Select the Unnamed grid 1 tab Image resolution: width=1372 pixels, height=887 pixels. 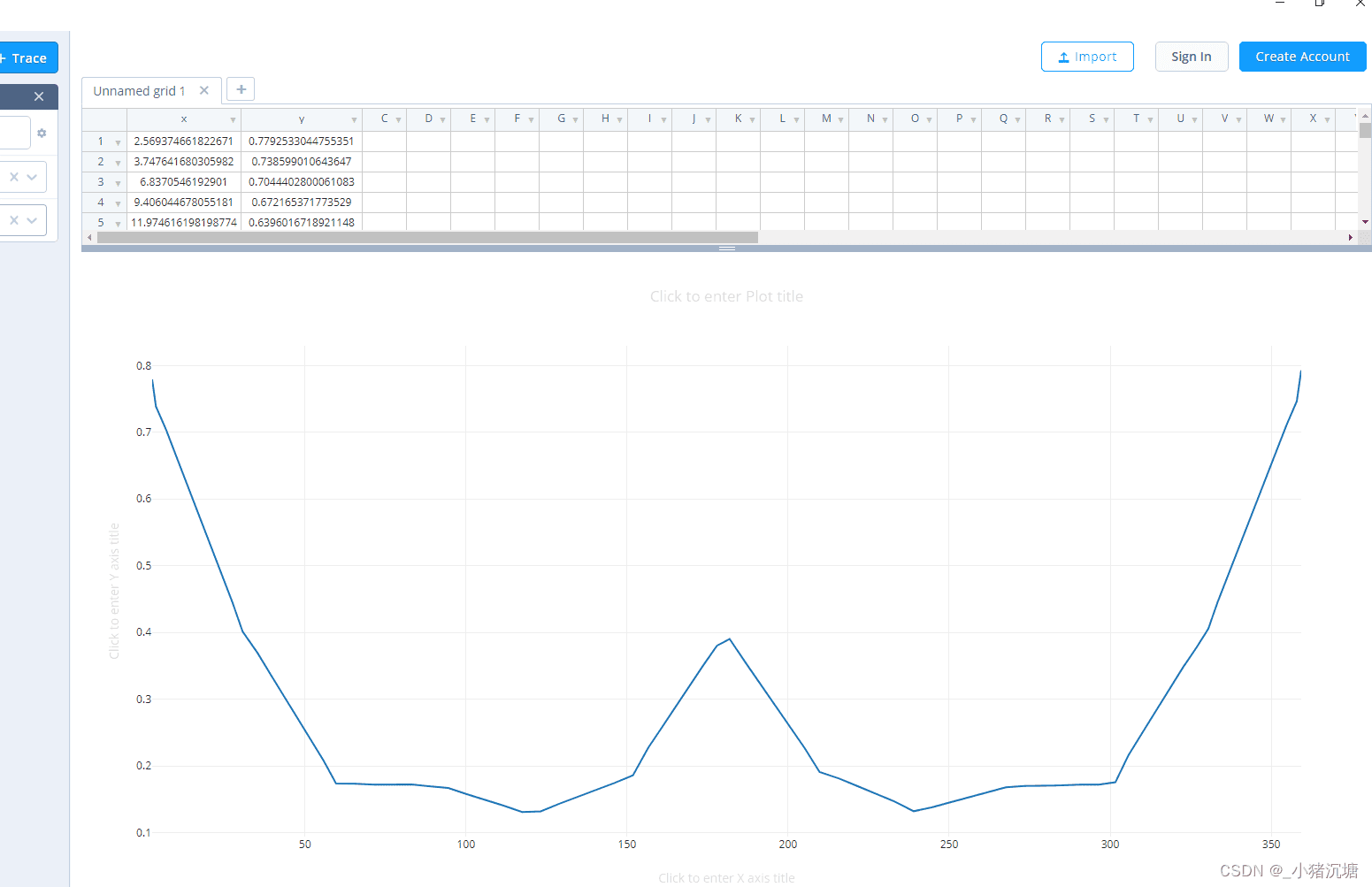[x=139, y=91]
